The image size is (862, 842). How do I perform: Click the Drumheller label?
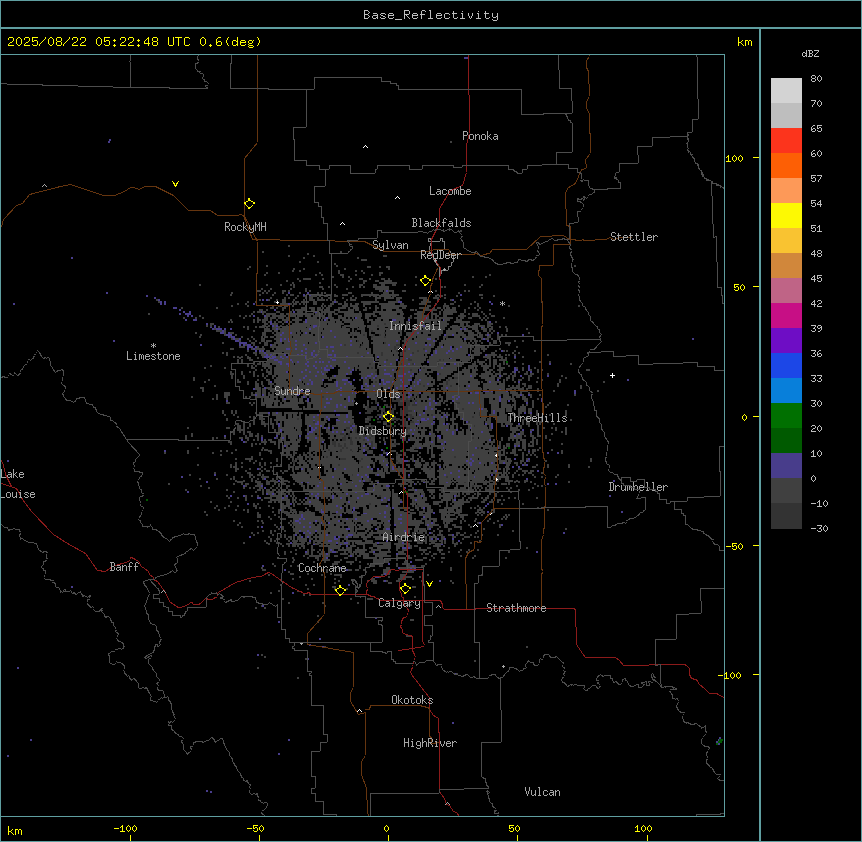coord(638,487)
